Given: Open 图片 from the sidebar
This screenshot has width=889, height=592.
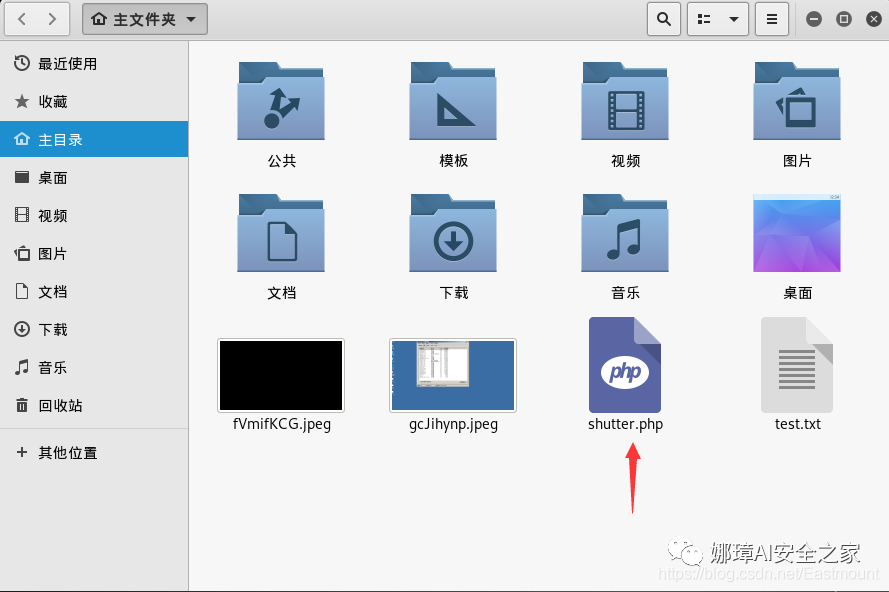Looking at the screenshot, I should [94, 253].
